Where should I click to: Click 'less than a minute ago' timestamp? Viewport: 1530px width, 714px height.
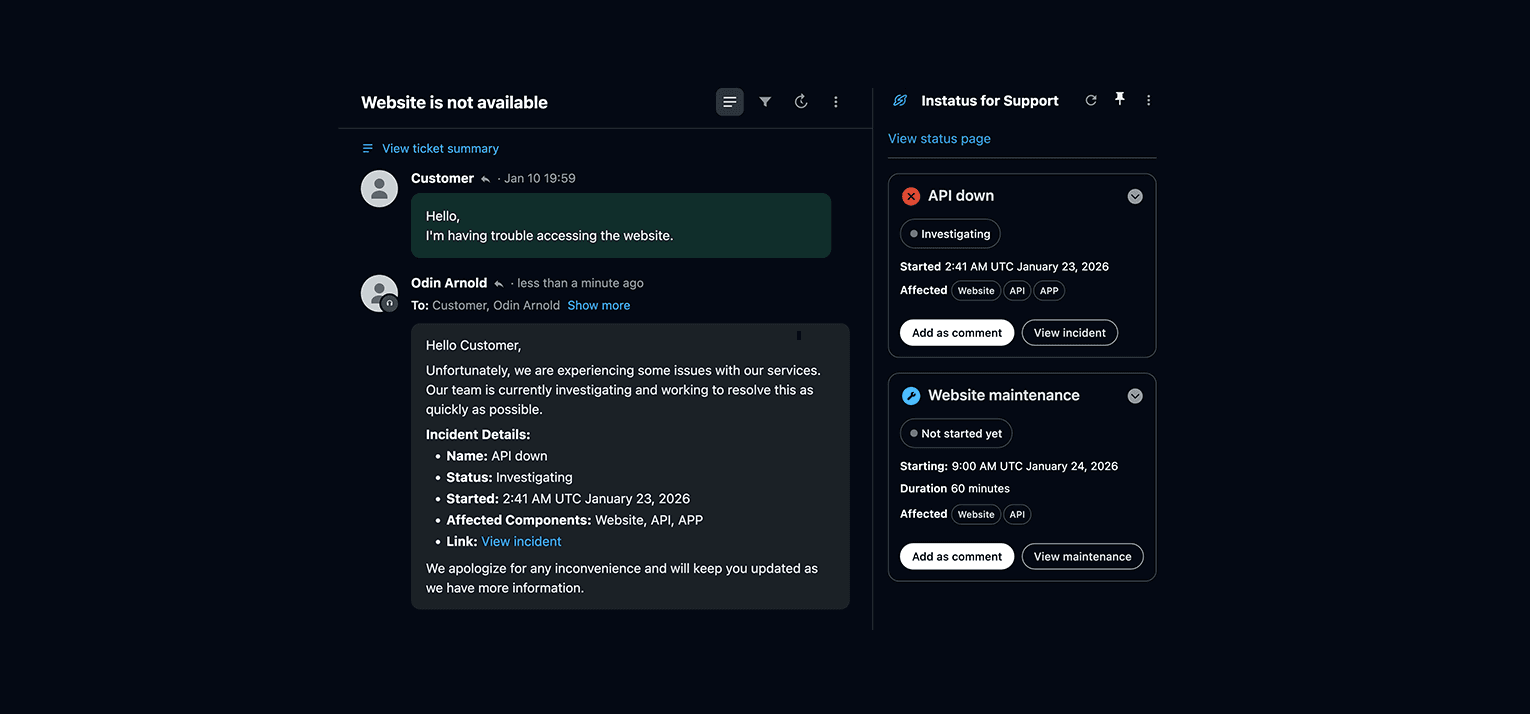580,284
